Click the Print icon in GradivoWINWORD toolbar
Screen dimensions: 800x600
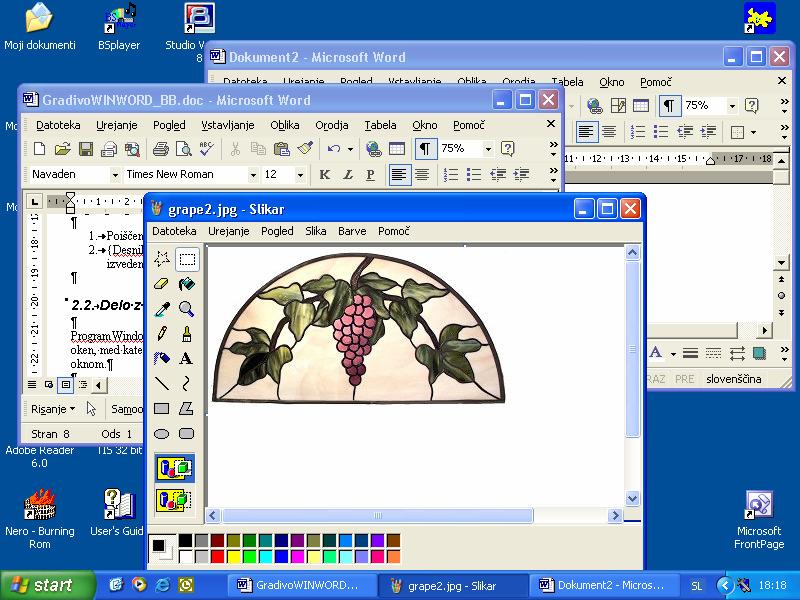[x=161, y=148]
